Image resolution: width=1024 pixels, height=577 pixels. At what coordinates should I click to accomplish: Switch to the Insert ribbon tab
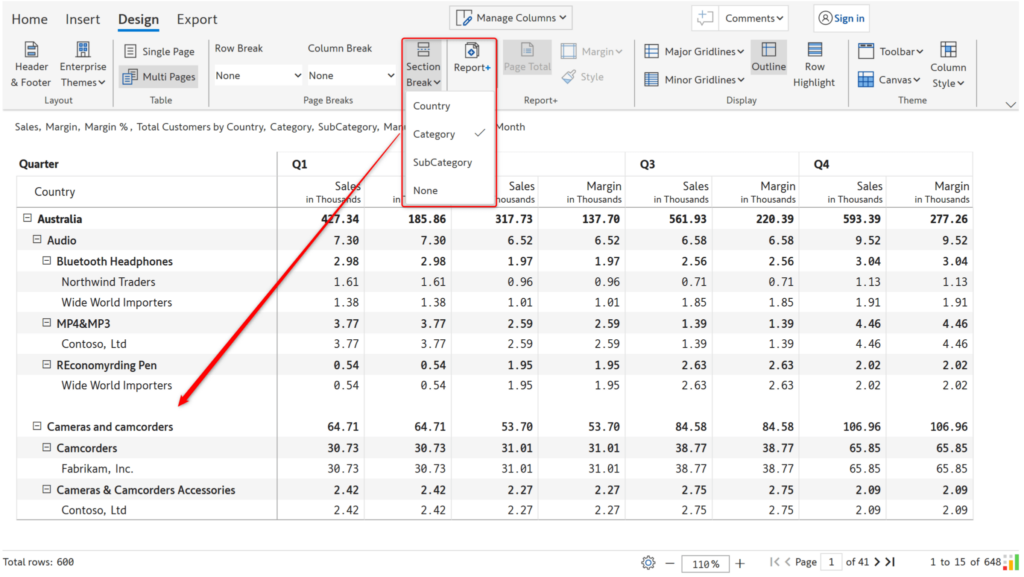[82, 18]
